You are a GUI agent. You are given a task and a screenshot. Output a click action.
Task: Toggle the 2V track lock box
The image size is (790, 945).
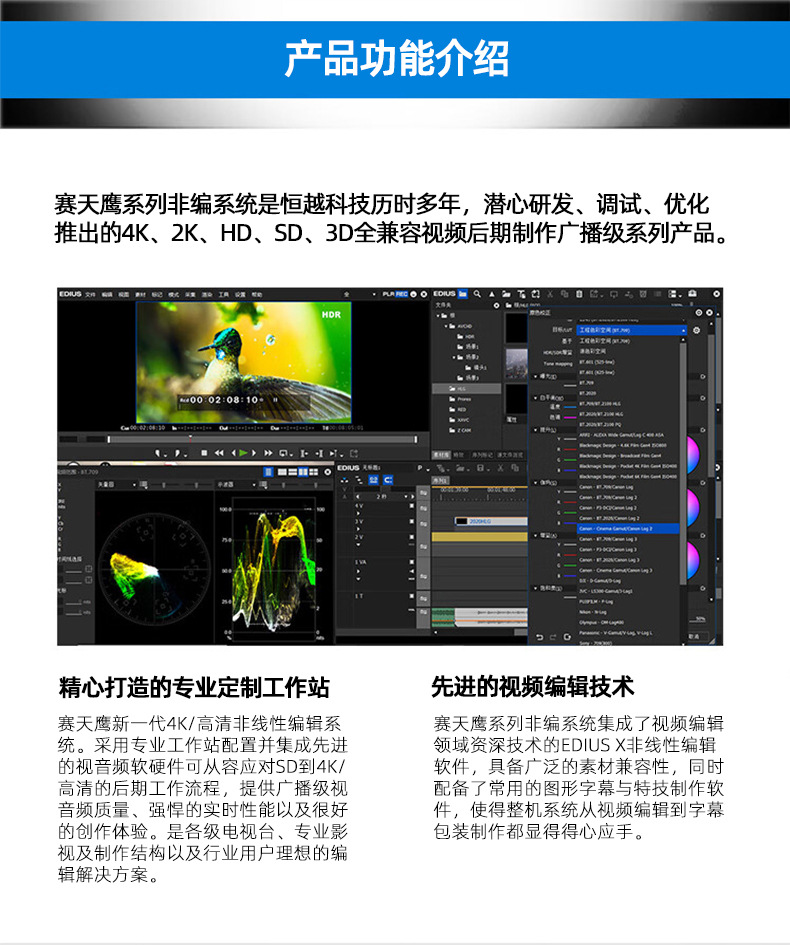coord(412,537)
